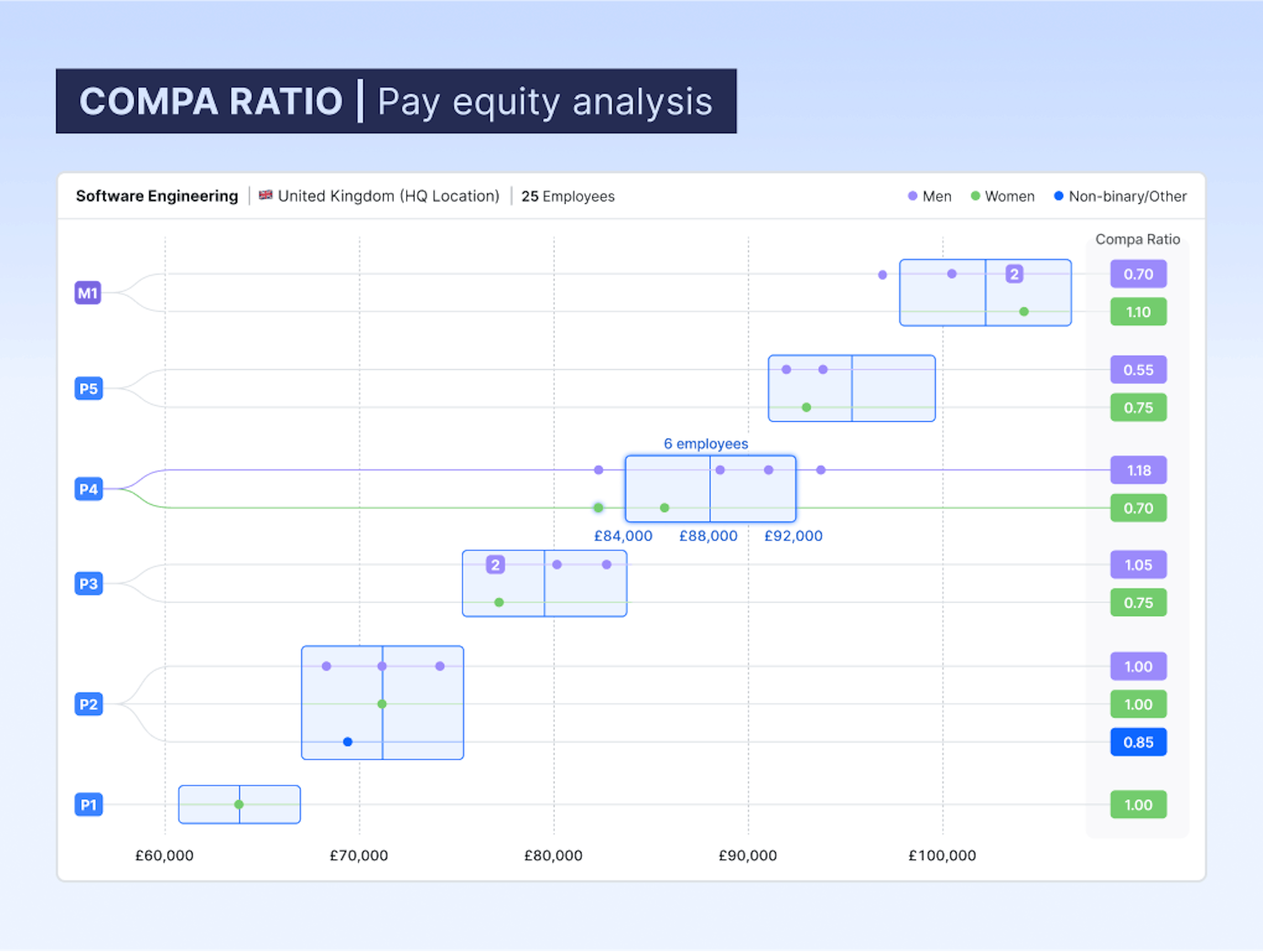The height and width of the screenshot is (952, 1263).
Task: Click the 25 Employees link
Action: click(568, 196)
